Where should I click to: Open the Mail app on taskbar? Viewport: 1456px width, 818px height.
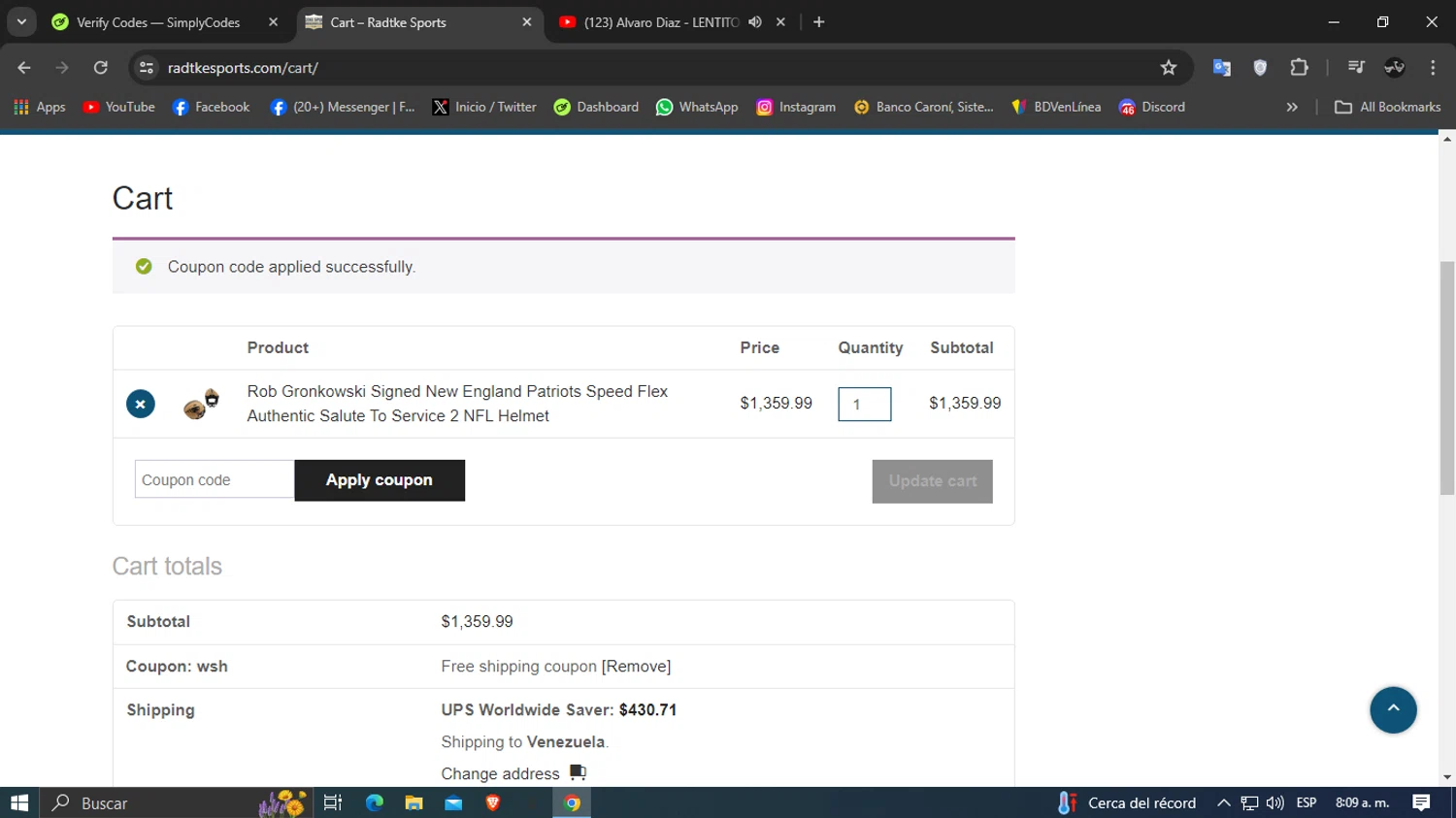pyautogui.click(x=453, y=802)
